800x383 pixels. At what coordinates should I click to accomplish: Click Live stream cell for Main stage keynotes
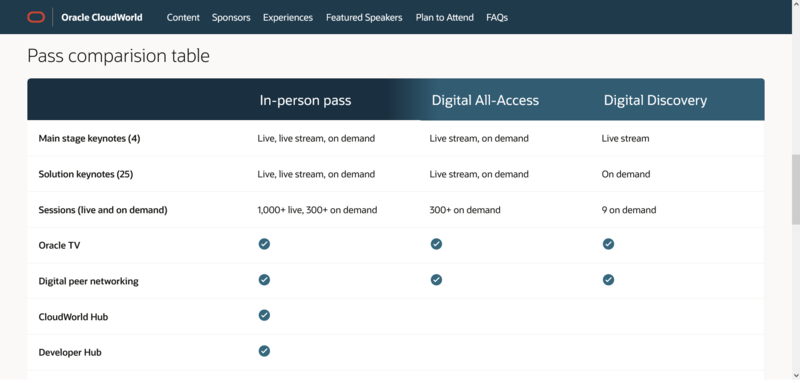(x=625, y=138)
